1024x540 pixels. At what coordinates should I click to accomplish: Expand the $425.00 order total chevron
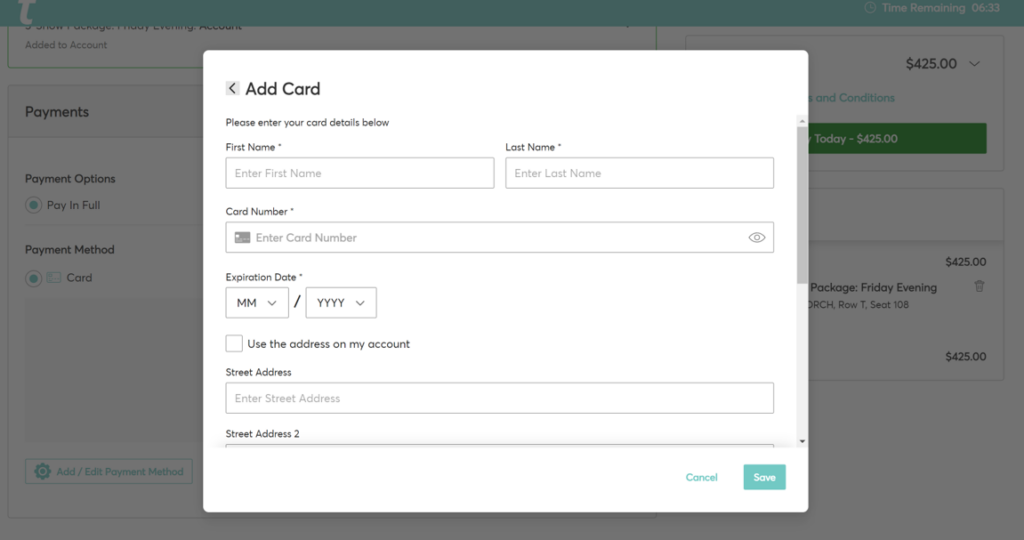975,64
